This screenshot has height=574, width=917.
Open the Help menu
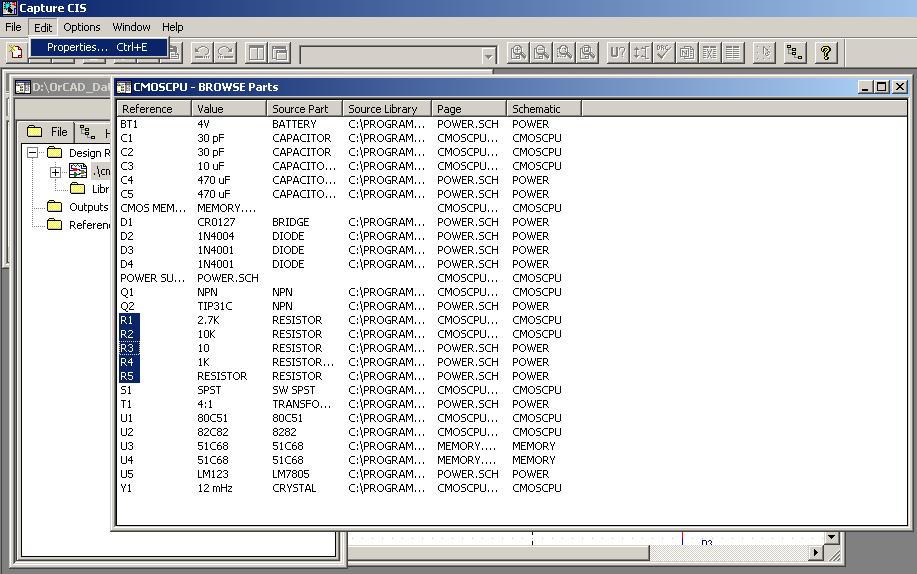click(173, 27)
